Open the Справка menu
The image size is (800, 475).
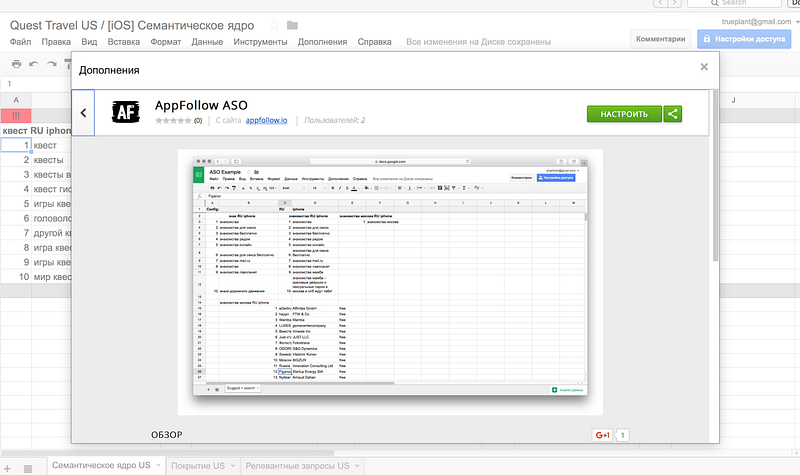coord(374,42)
